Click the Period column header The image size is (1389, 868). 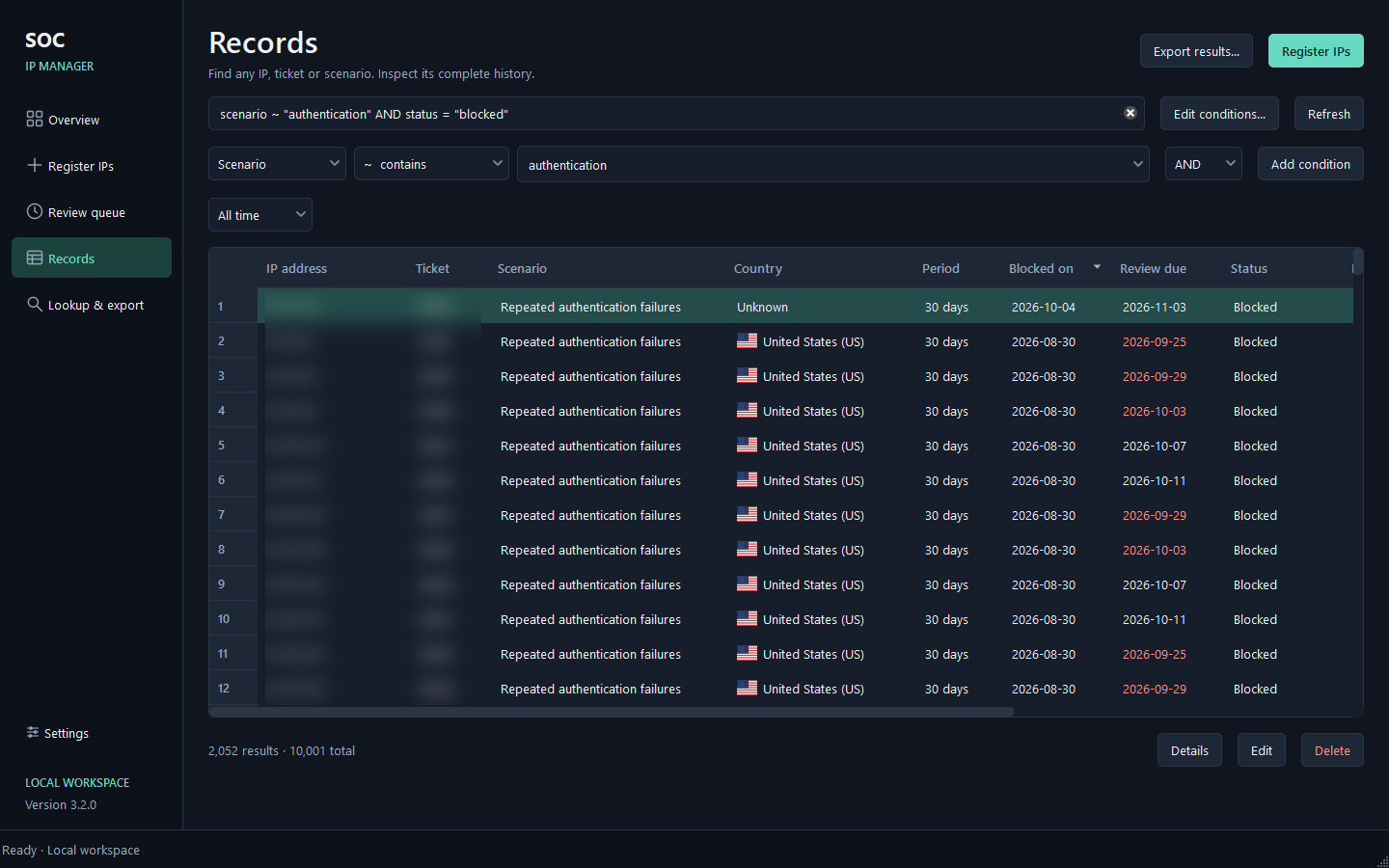point(940,268)
